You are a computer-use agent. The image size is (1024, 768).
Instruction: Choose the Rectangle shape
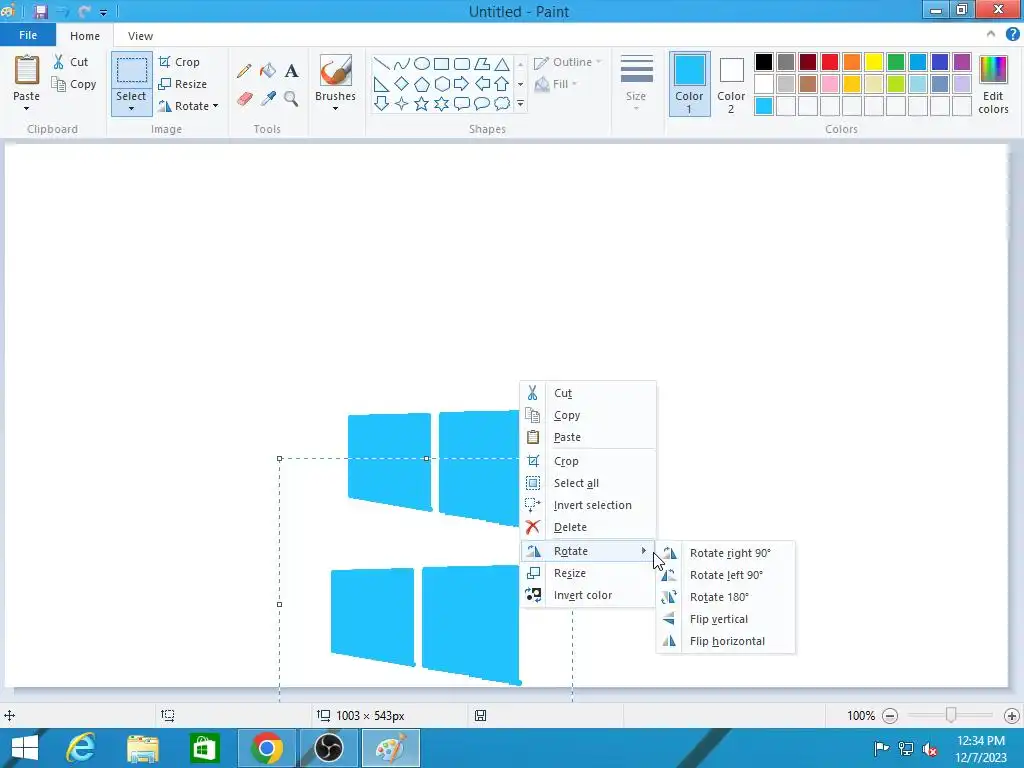pyautogui.click(x=441, y=64)
